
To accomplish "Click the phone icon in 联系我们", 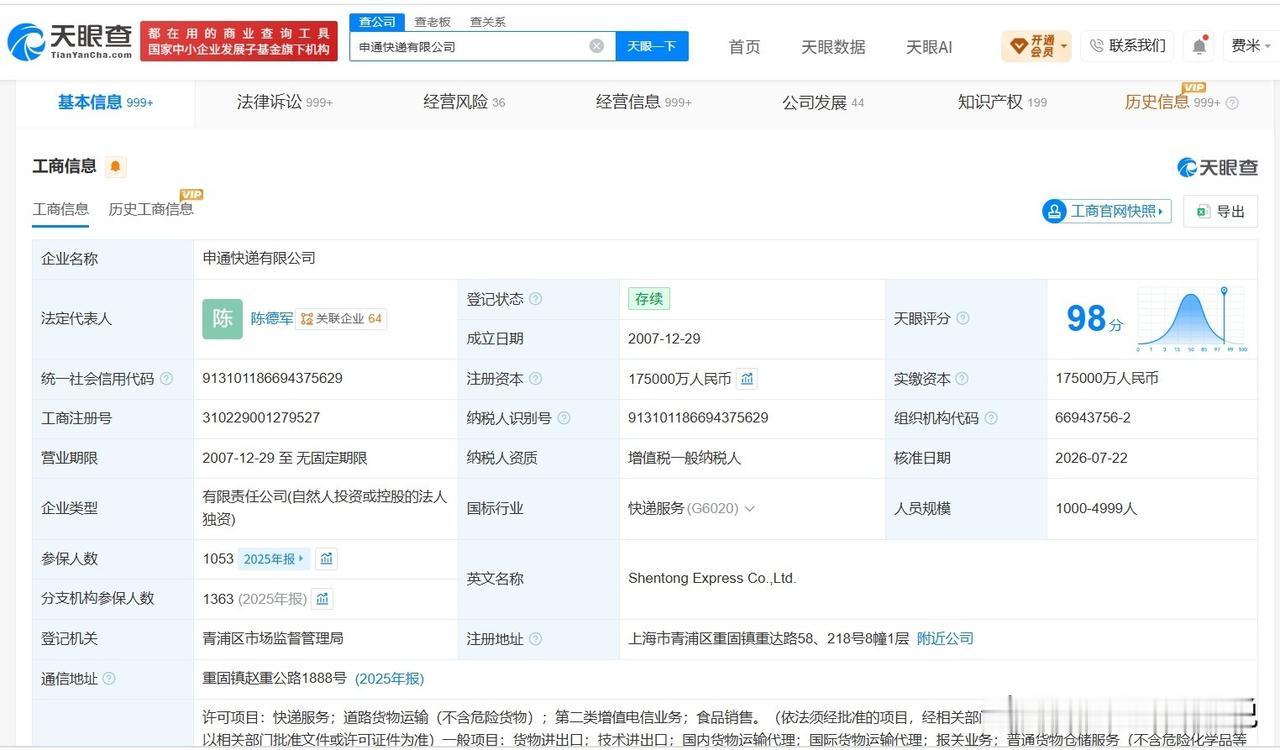I will point(1096,46).
